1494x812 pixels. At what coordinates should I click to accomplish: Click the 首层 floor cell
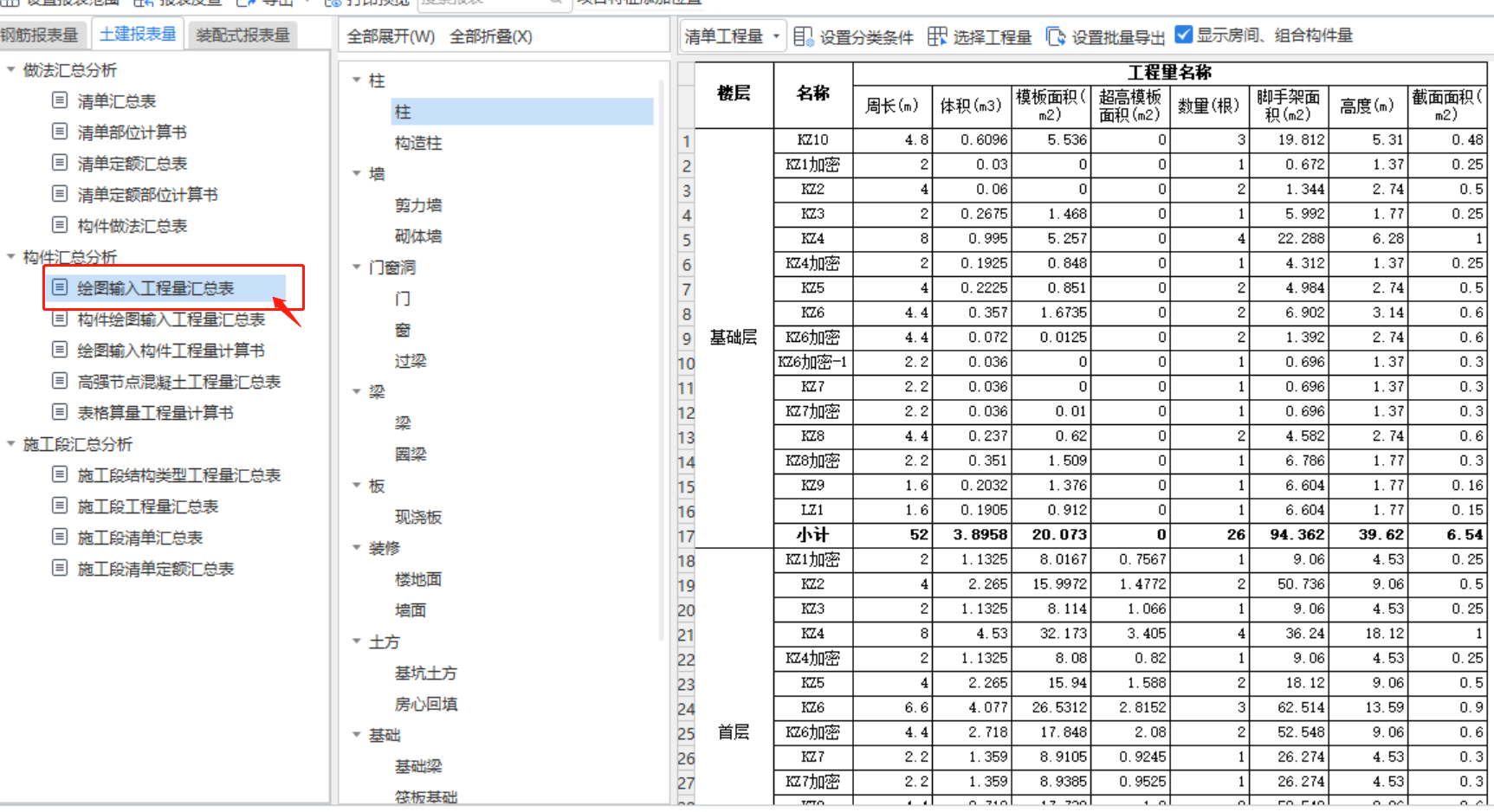734,732
